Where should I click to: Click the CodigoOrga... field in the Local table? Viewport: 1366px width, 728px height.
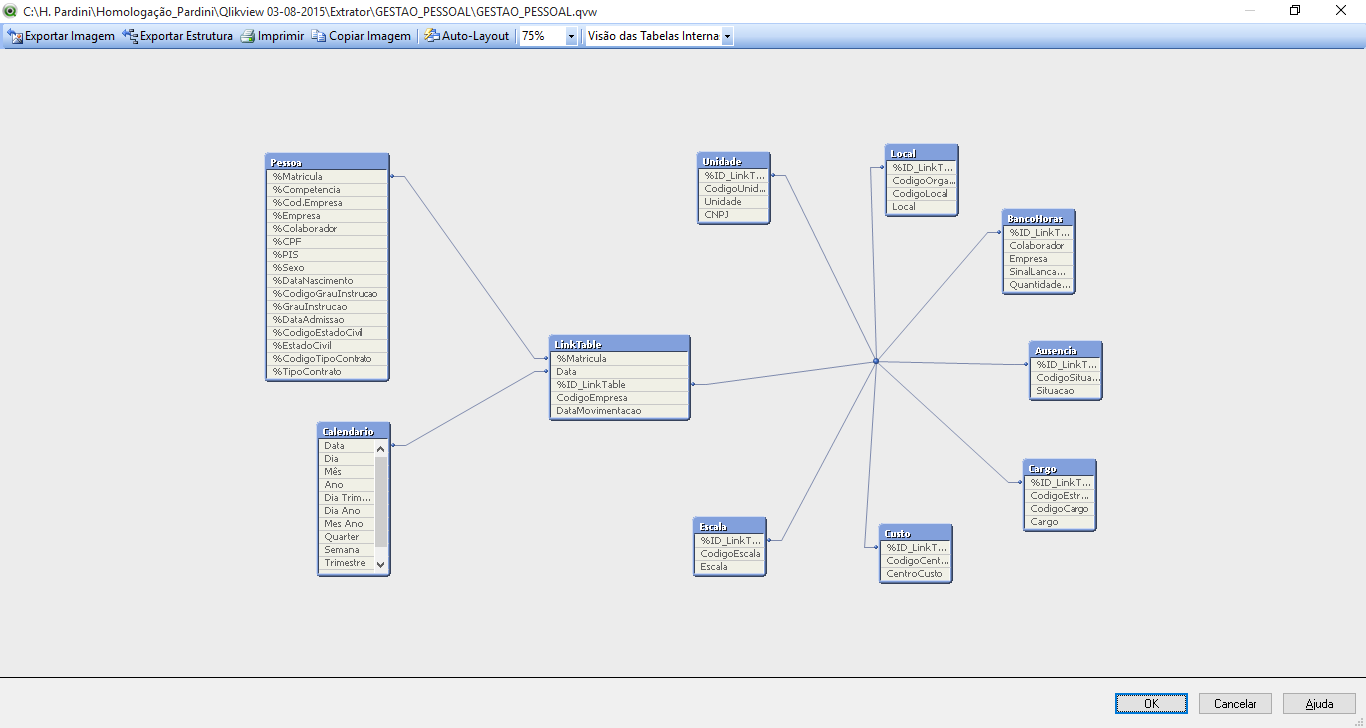click(921, 180)
